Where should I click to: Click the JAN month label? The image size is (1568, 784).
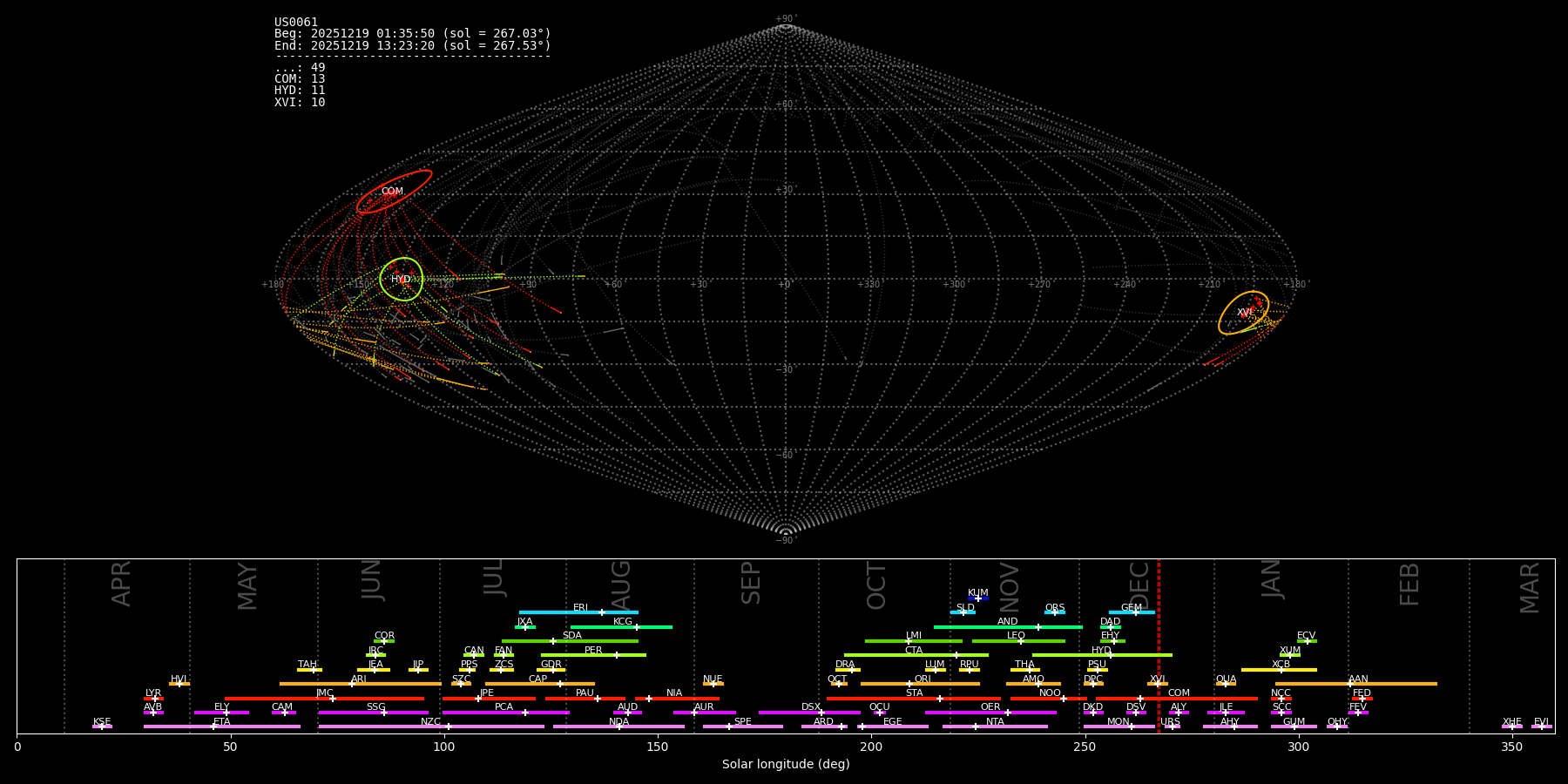click(1272, 579)
